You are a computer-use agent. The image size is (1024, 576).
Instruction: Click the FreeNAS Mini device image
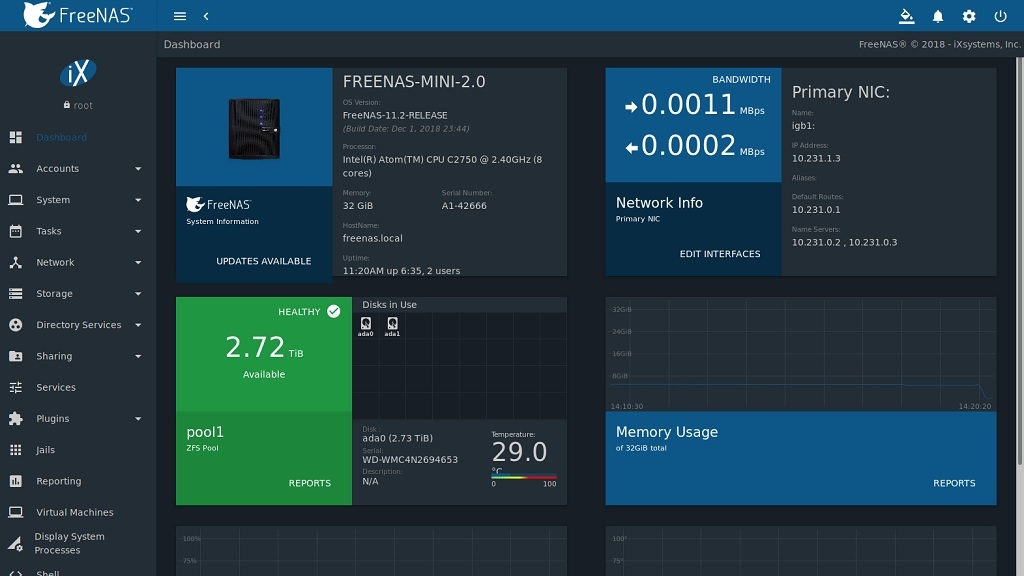pyautogui.click(x=254, y=128)
